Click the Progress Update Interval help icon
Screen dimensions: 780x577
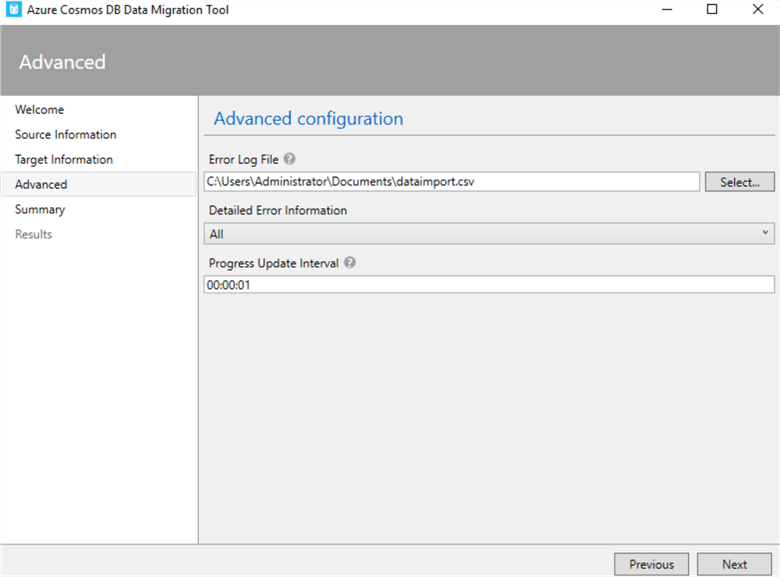tap(350, 263)
